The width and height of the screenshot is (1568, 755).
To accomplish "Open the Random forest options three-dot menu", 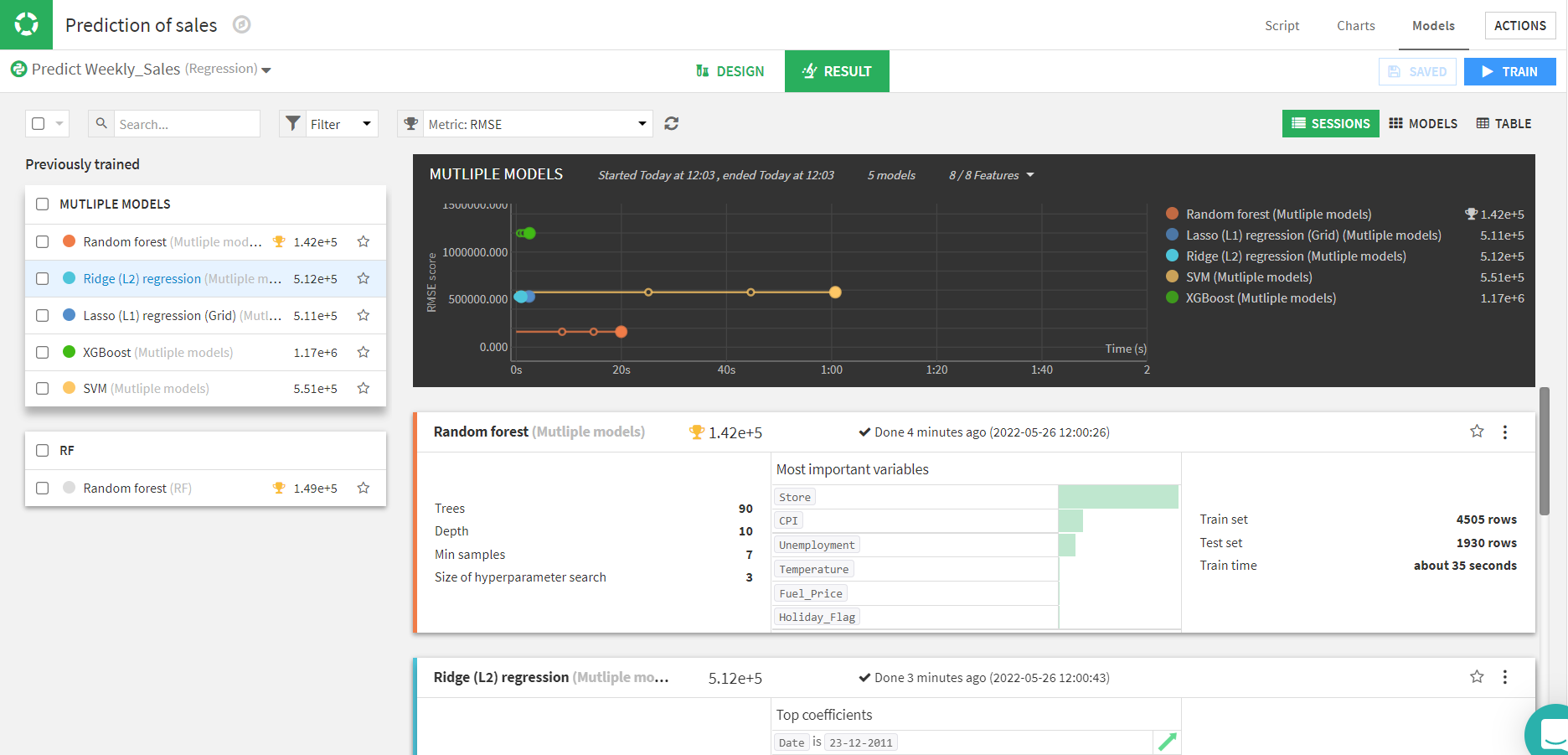I will (1505, 432).
